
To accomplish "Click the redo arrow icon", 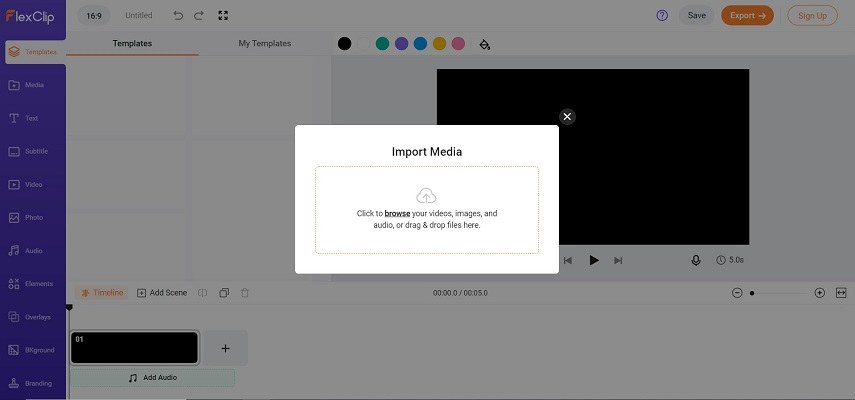I will coord(199,16).
